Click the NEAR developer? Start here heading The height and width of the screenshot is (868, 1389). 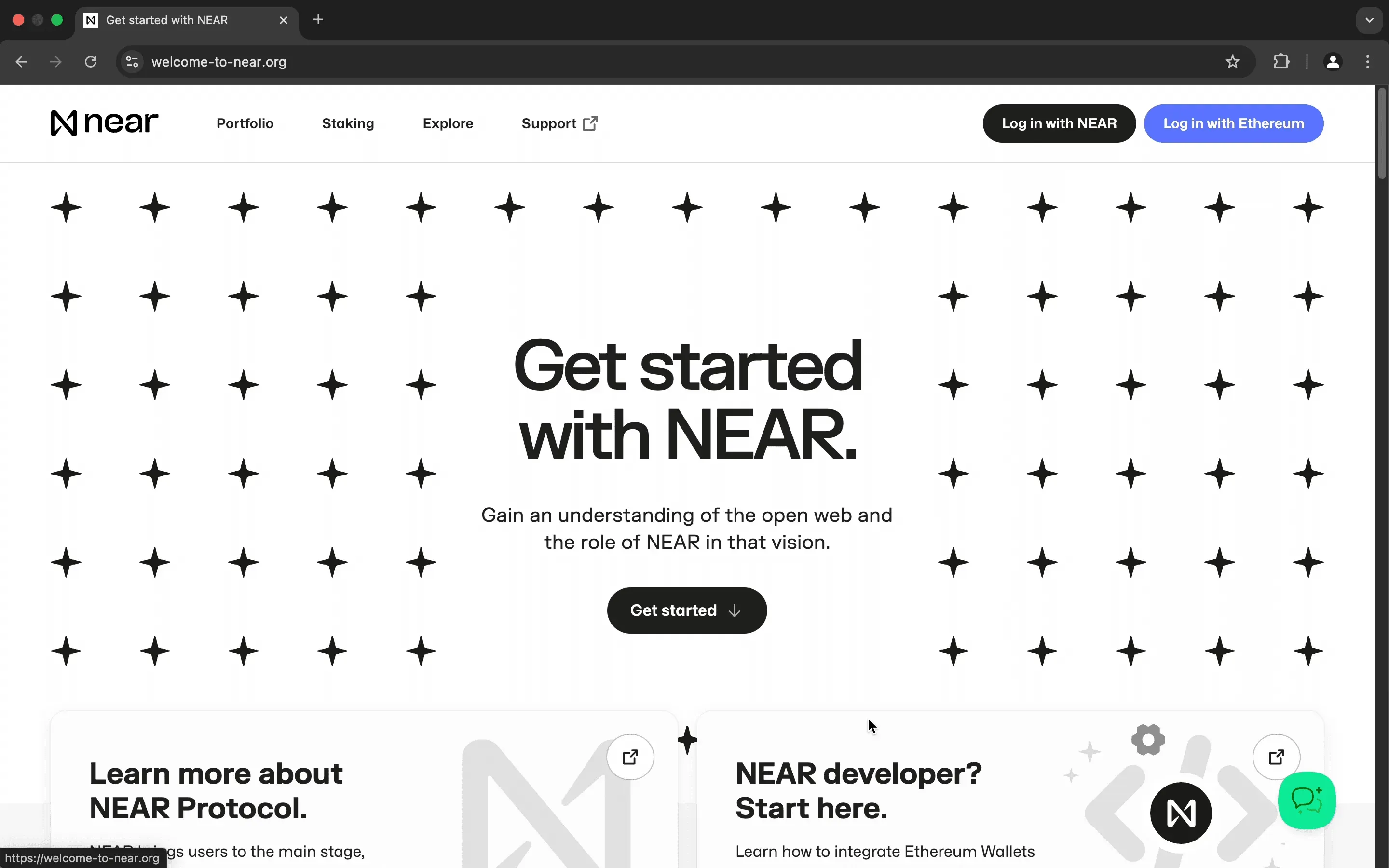858,791
